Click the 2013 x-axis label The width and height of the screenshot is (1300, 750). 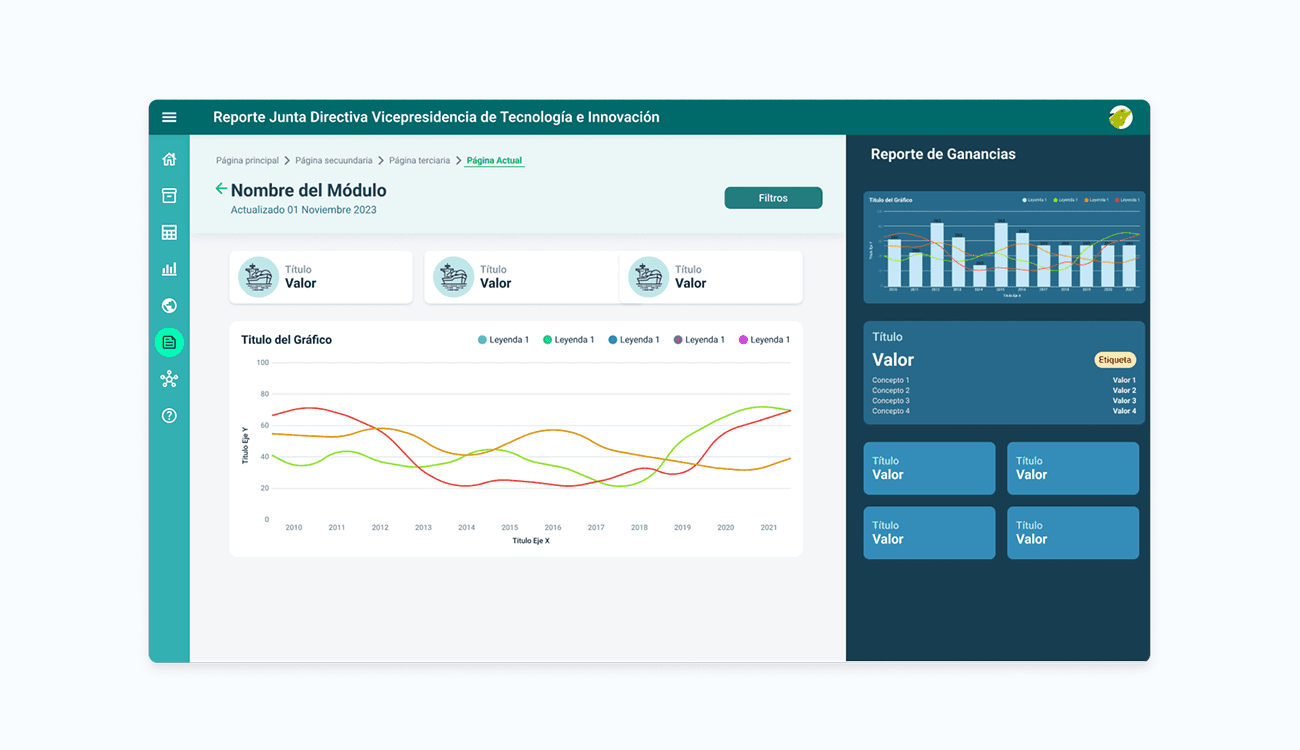point(423,527)
